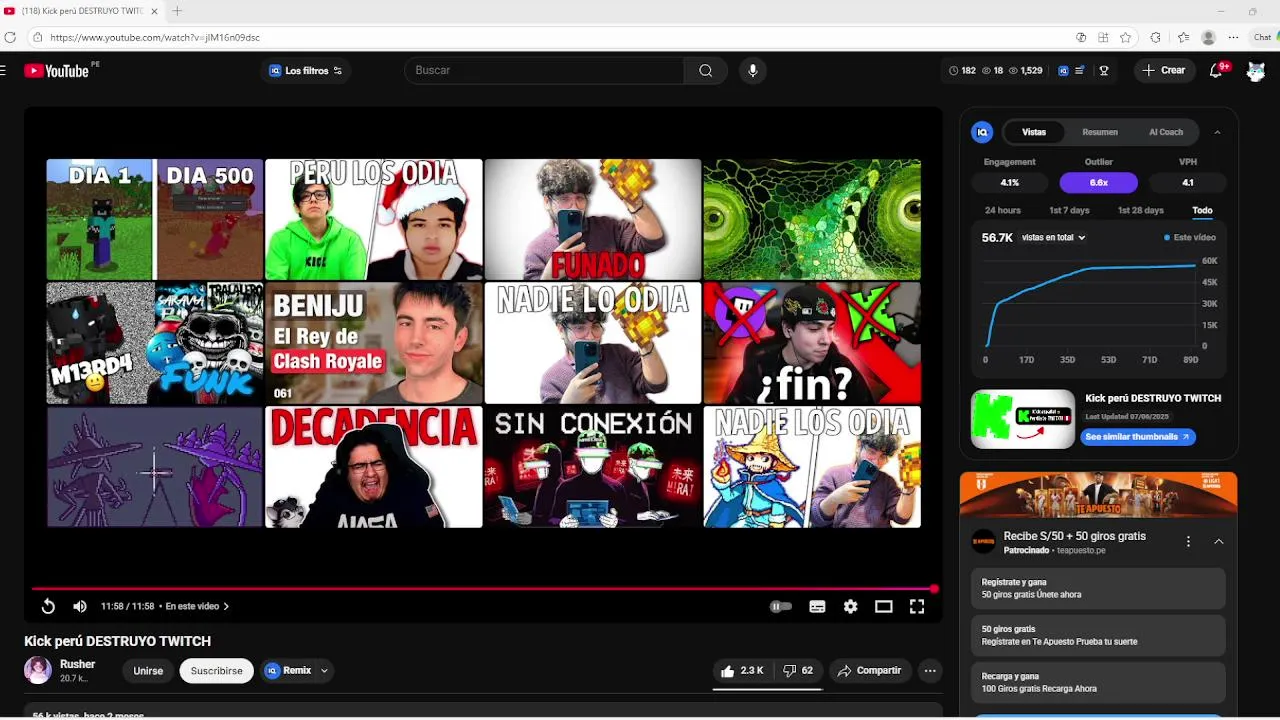
Task: Click 'See similar thumbnails' button
Action: tap(1138, 437)
